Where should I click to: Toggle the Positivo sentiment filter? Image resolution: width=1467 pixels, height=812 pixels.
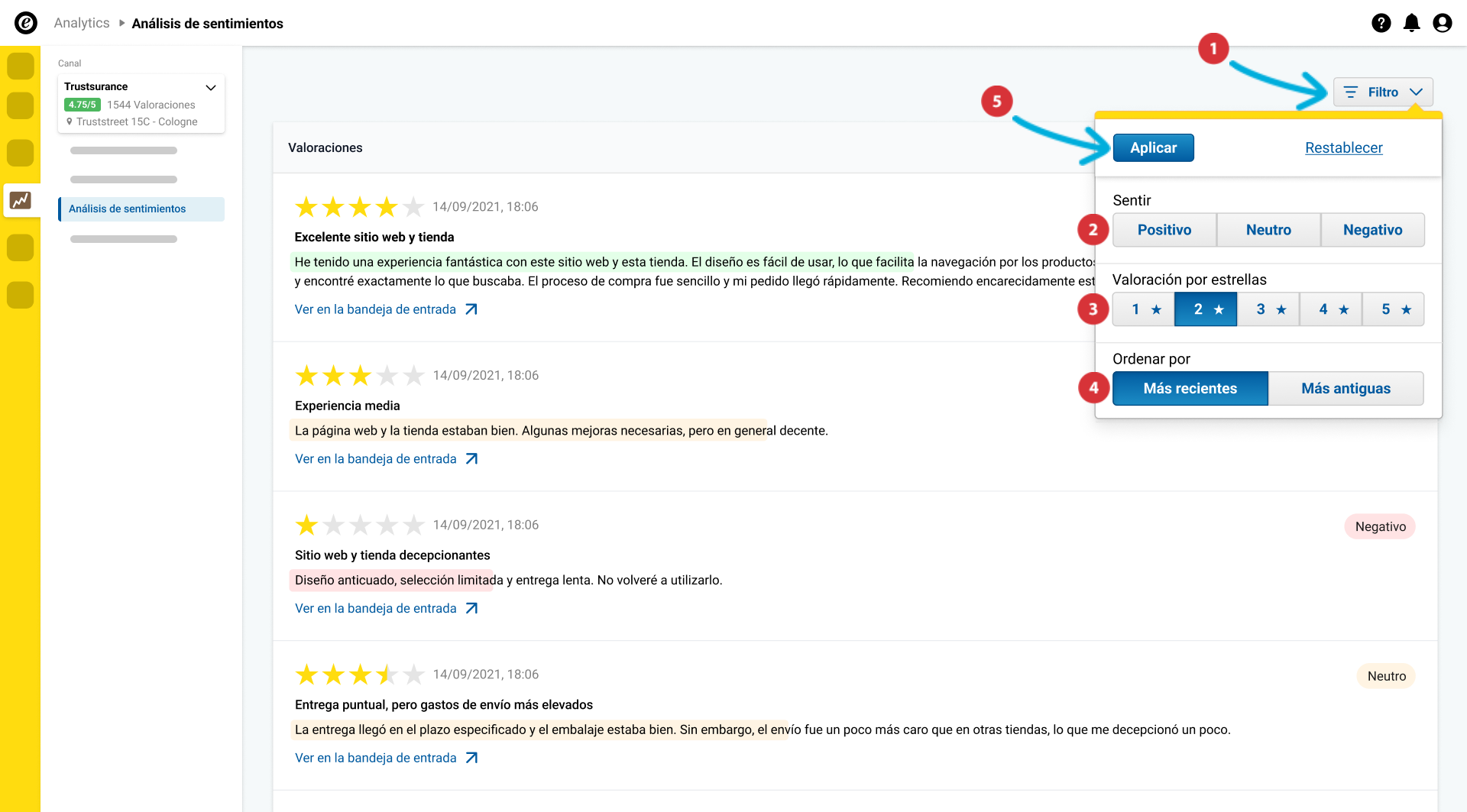(x=1164, y=230)
